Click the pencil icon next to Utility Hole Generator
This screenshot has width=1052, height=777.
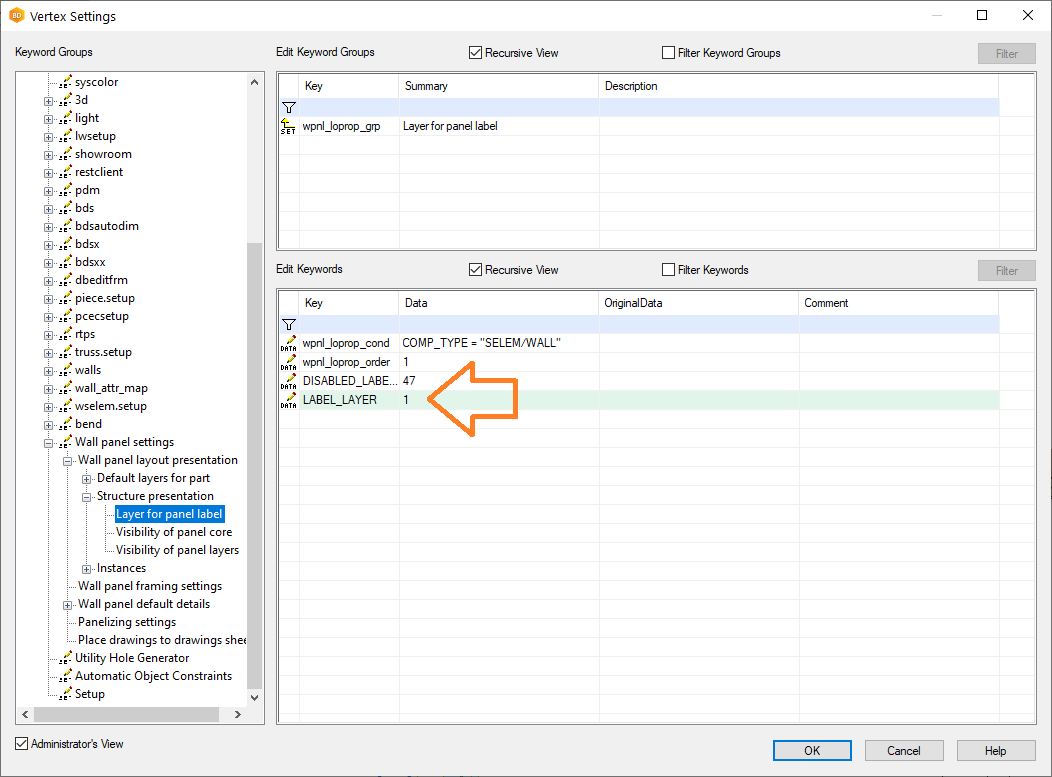pos(65,658)
